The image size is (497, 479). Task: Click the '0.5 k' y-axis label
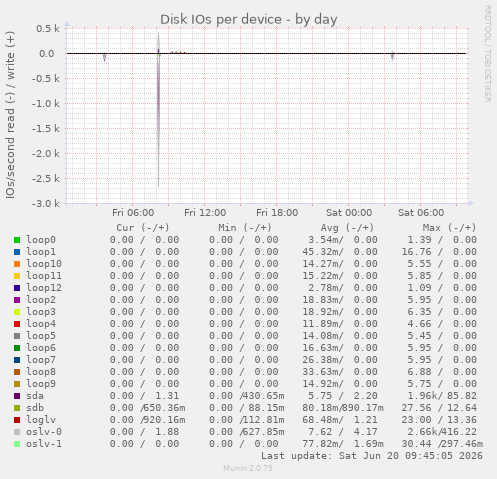pyautogui.click(x=48, y=29)
